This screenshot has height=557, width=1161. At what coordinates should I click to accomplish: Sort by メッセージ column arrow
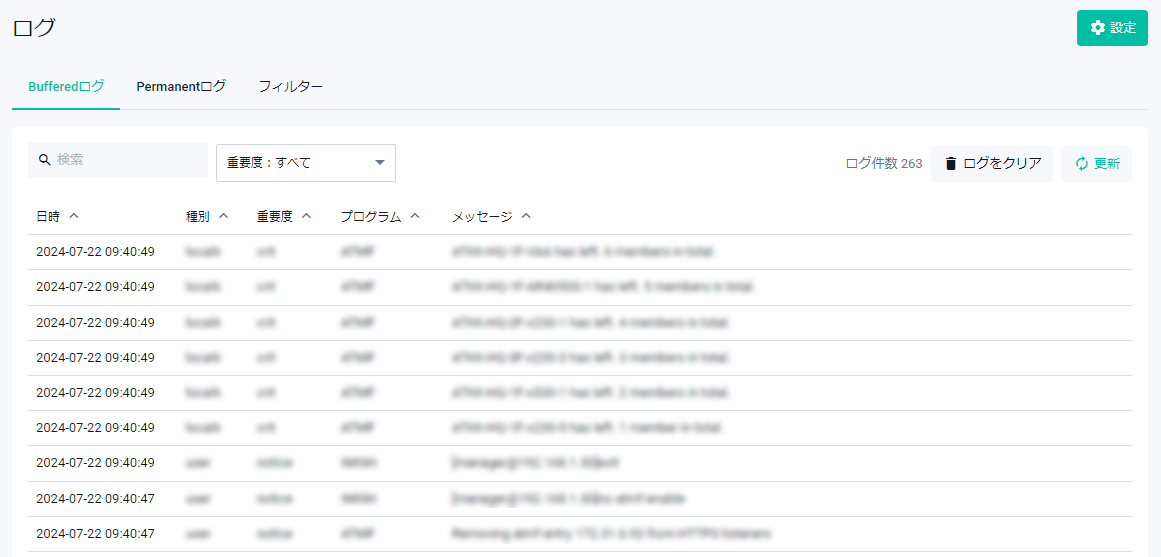point(526,216)
